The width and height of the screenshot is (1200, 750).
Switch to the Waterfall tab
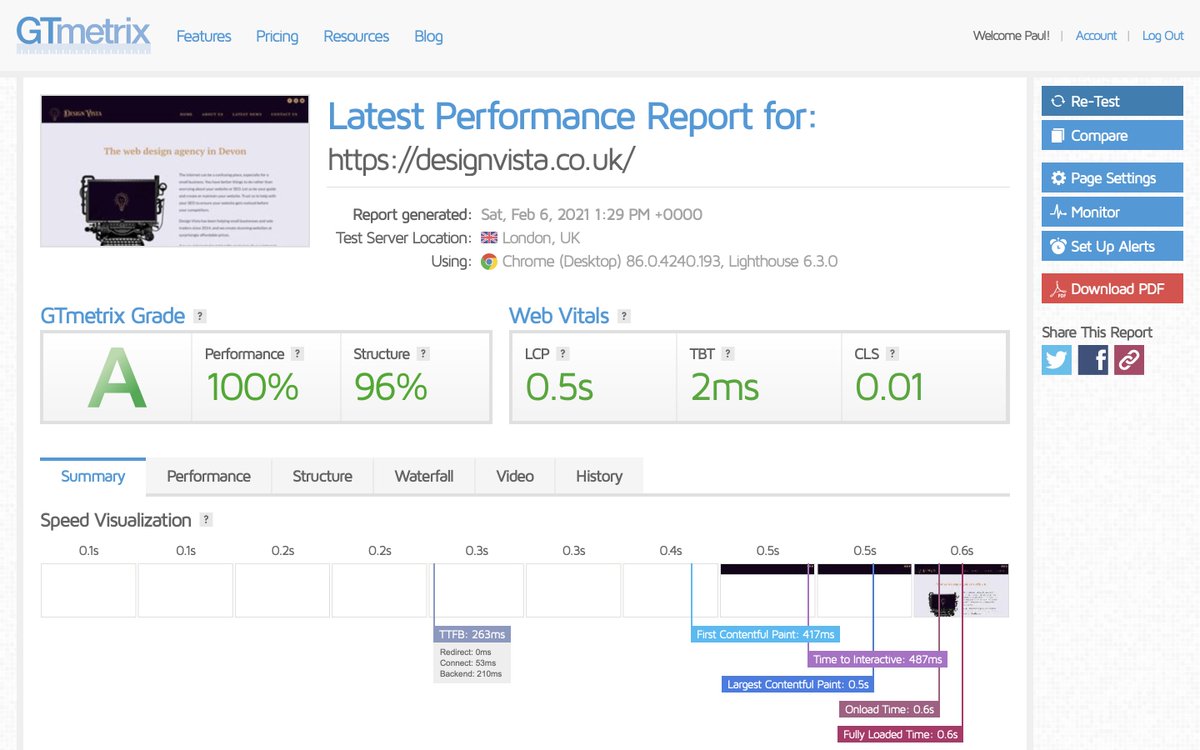click(x=423, y=476)
